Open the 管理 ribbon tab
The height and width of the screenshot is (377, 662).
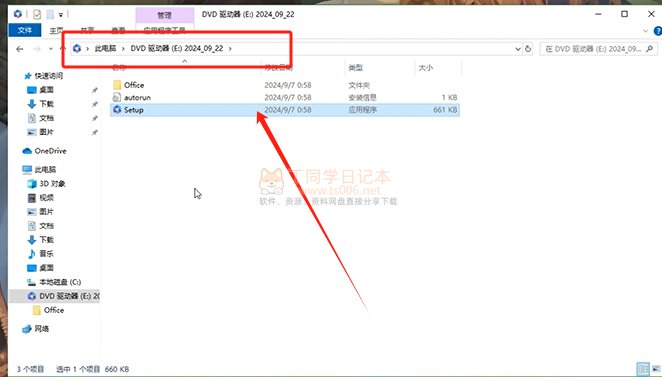pos(165,15)
